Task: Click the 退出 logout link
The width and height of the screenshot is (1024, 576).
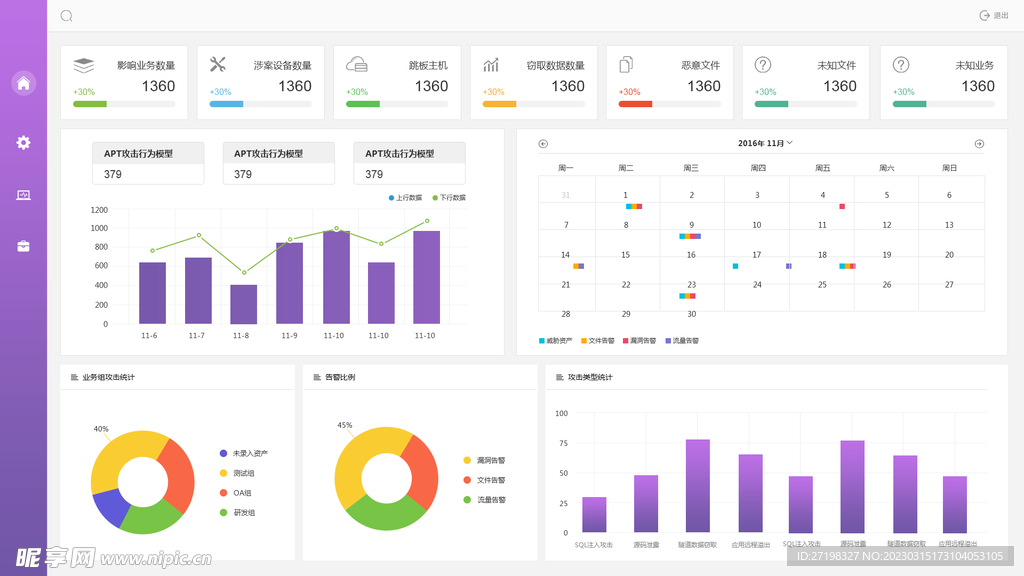Action: (x=994, y=16)
